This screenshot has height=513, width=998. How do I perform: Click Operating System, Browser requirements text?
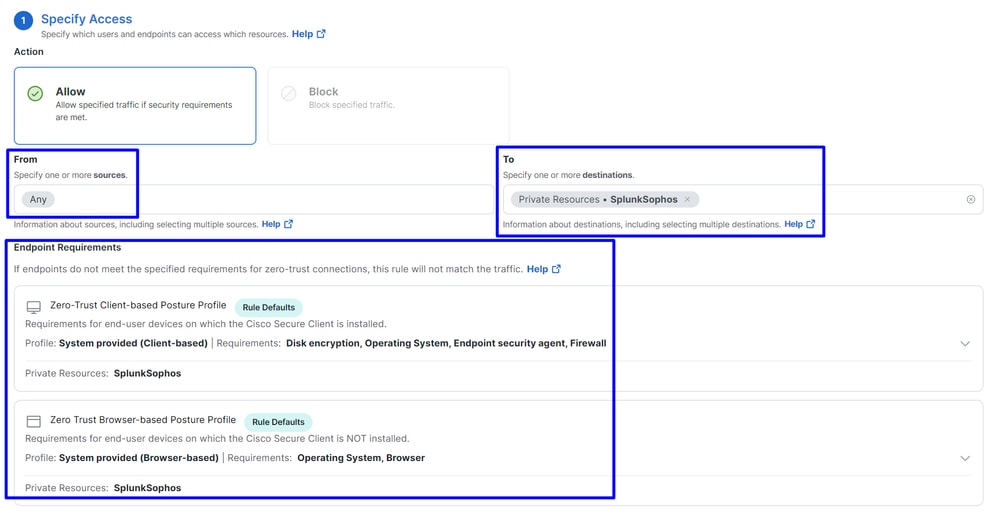tap(361, 458)
